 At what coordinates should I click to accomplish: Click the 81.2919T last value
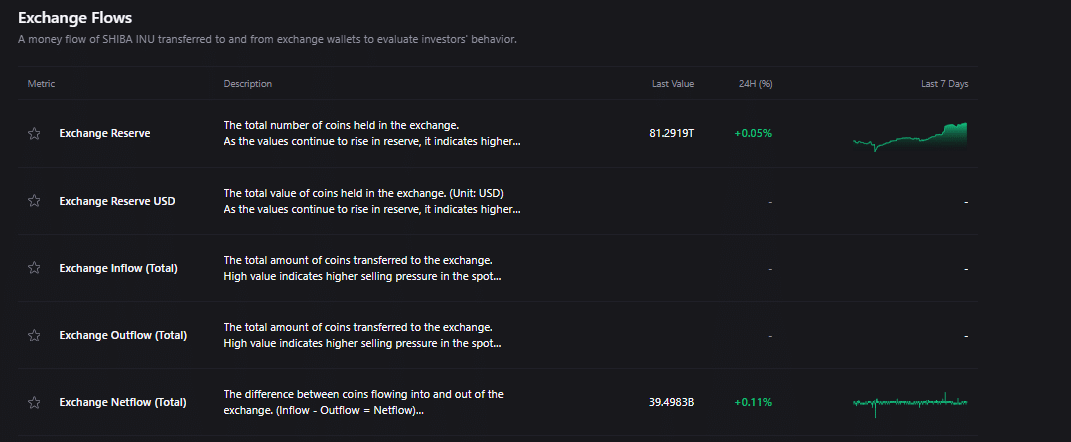[671, 133]
